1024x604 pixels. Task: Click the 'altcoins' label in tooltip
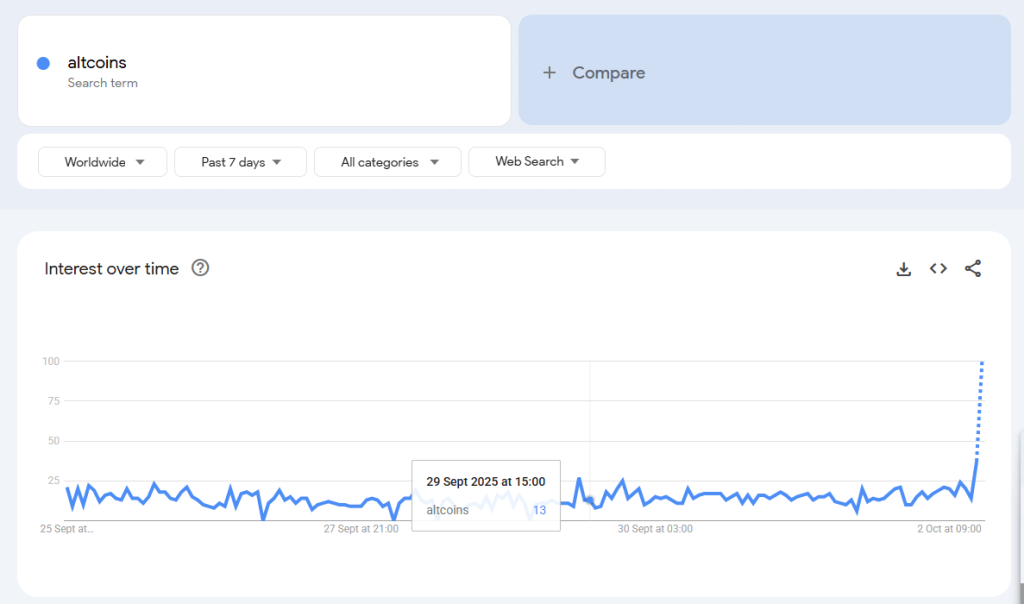(x=447, y=510)
